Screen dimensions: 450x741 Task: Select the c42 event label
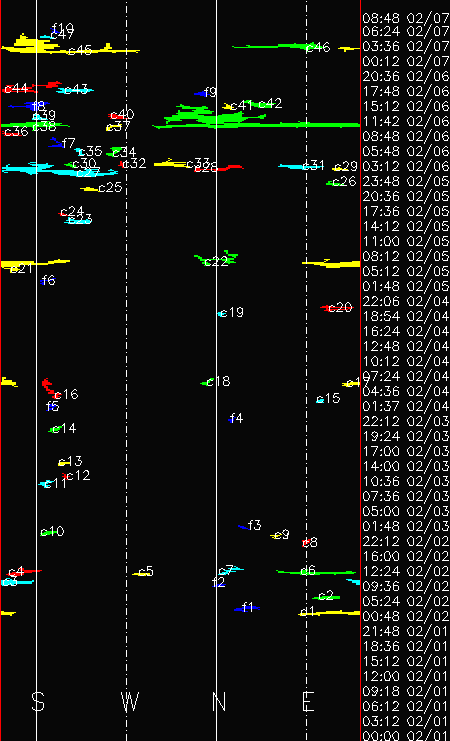[270, 103]
